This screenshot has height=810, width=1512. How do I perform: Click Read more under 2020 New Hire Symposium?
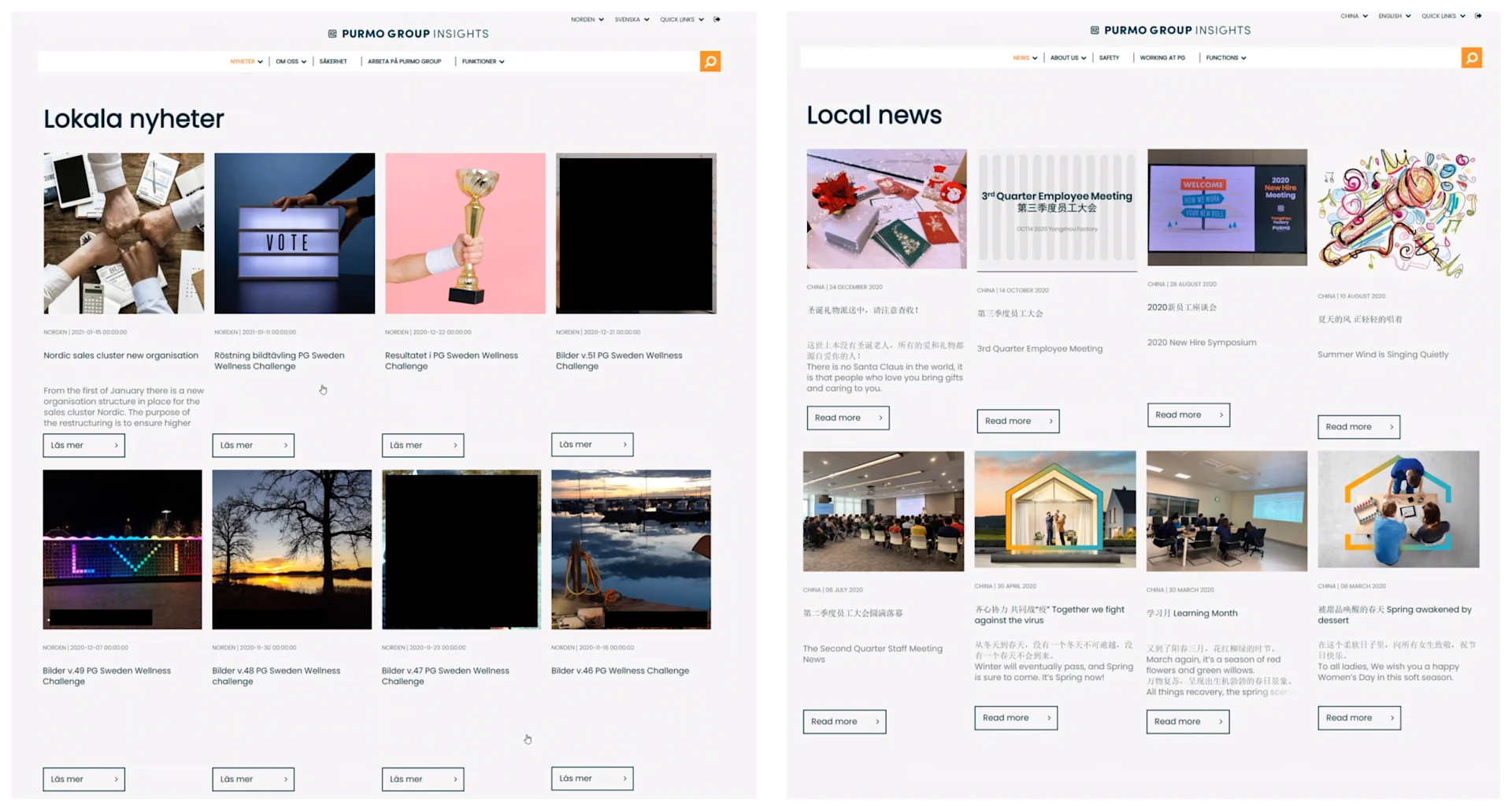[x=1188, y=414]
